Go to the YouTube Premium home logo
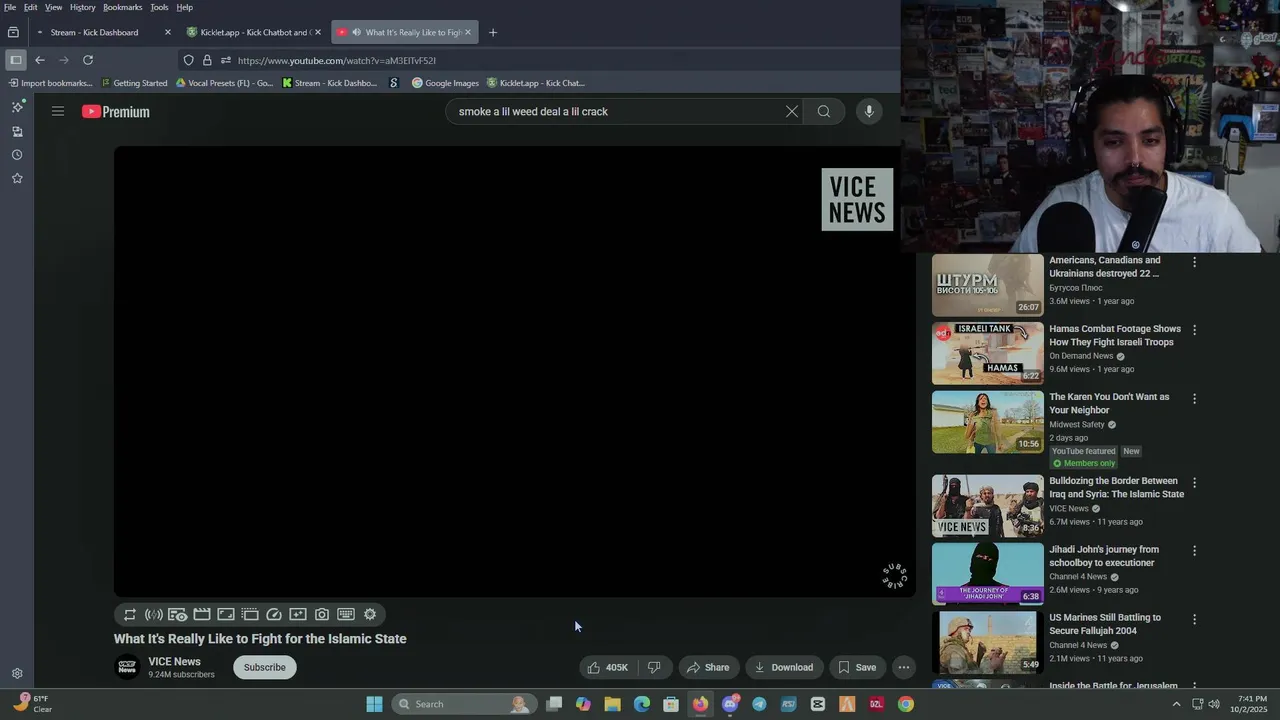 [x=116, y=112]
